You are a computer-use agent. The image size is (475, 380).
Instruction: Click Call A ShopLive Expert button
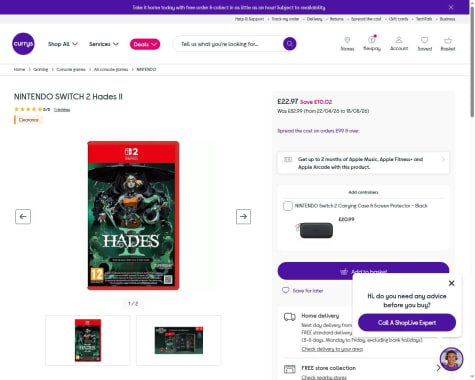(x=407, y=322)
